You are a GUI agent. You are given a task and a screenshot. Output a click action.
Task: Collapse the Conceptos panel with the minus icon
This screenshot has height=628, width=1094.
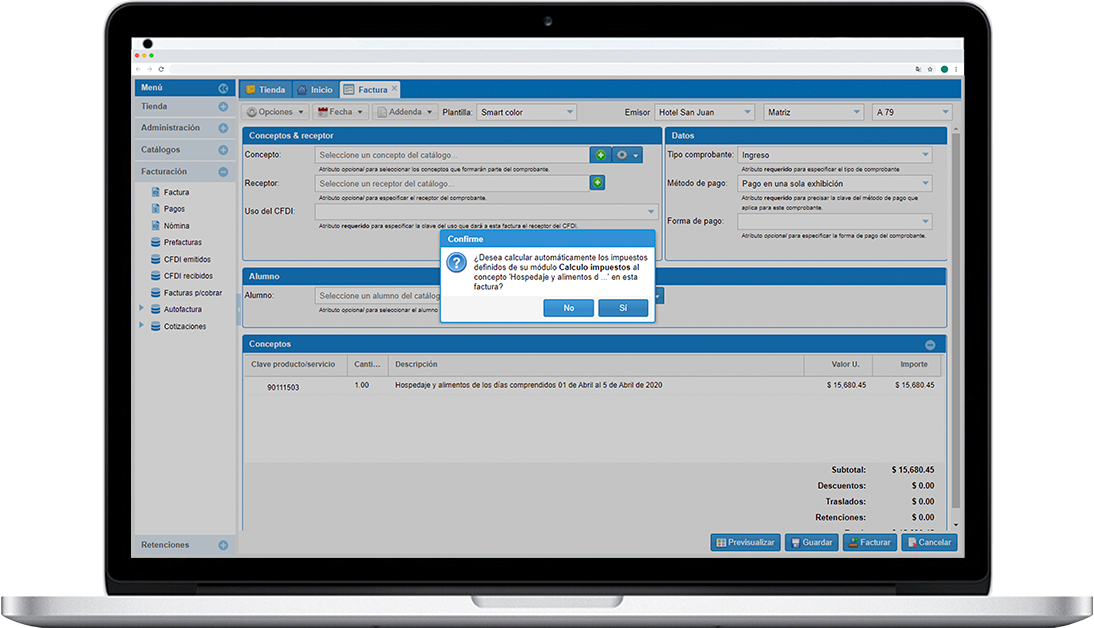coord(930,344)
